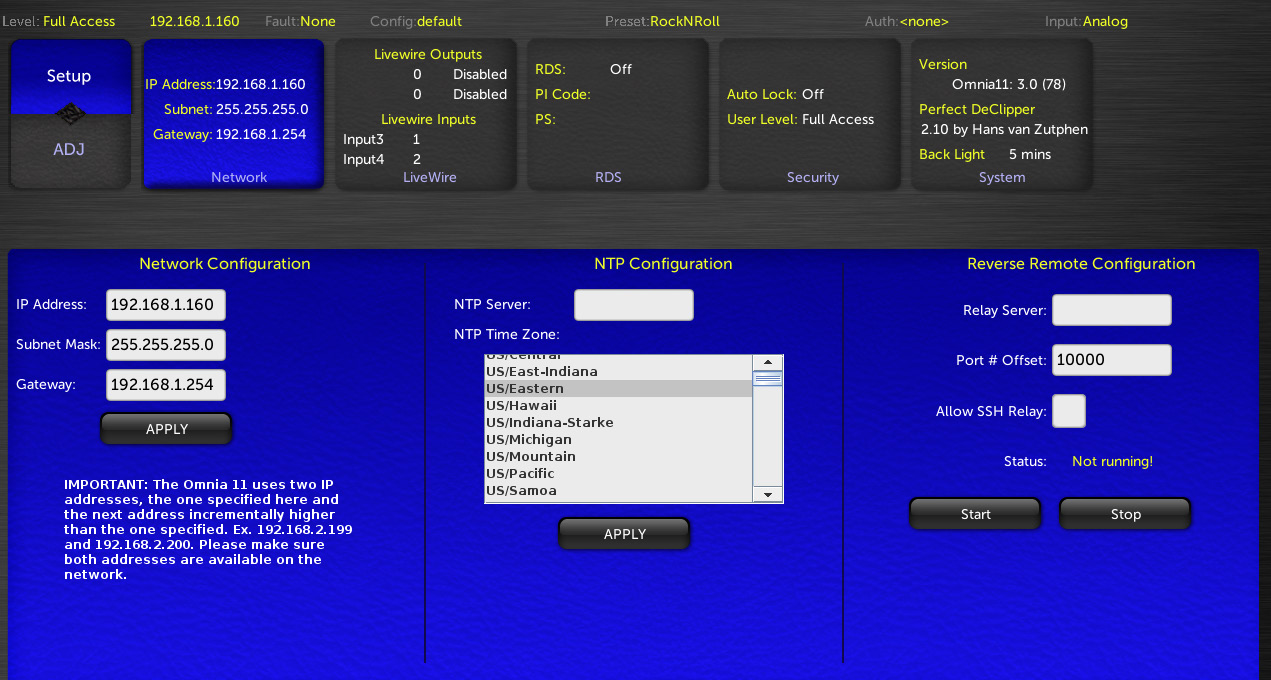
Task: Click the time zone list scroll down arrow
Action: coord(768,494)
